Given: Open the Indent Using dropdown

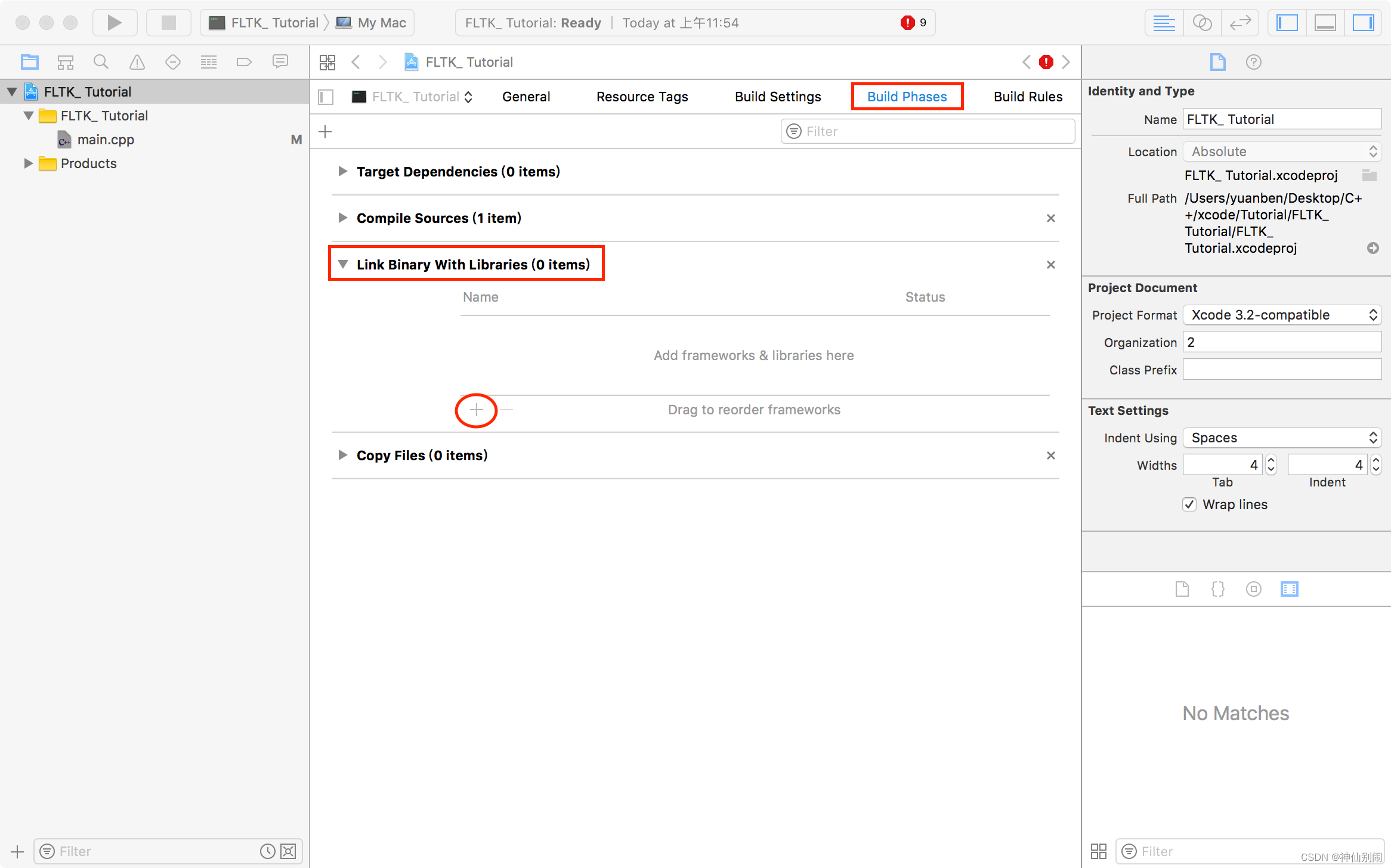Looking at the screenshot, I should [x=1282, y=438].
